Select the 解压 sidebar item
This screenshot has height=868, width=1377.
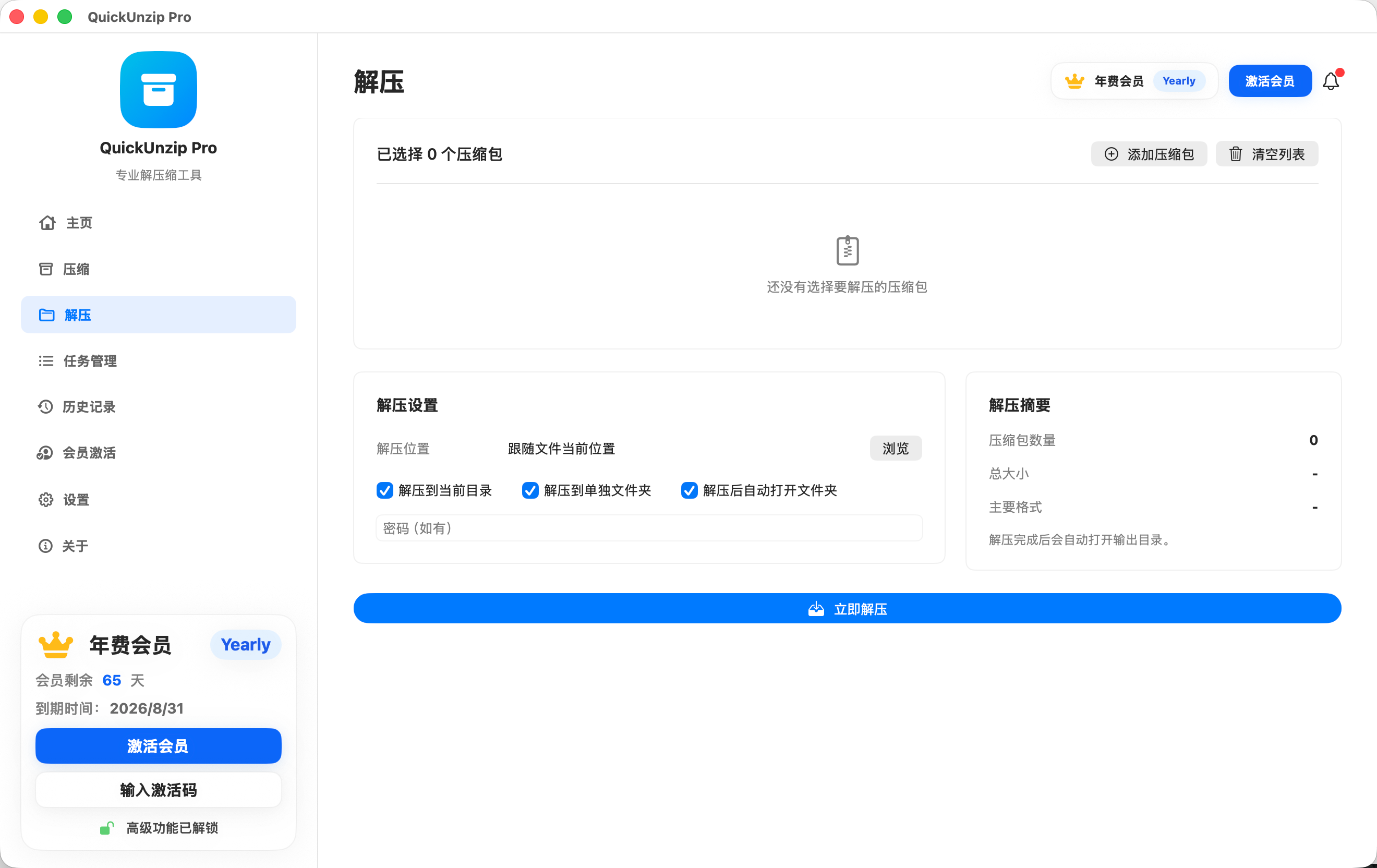[159, 315]
